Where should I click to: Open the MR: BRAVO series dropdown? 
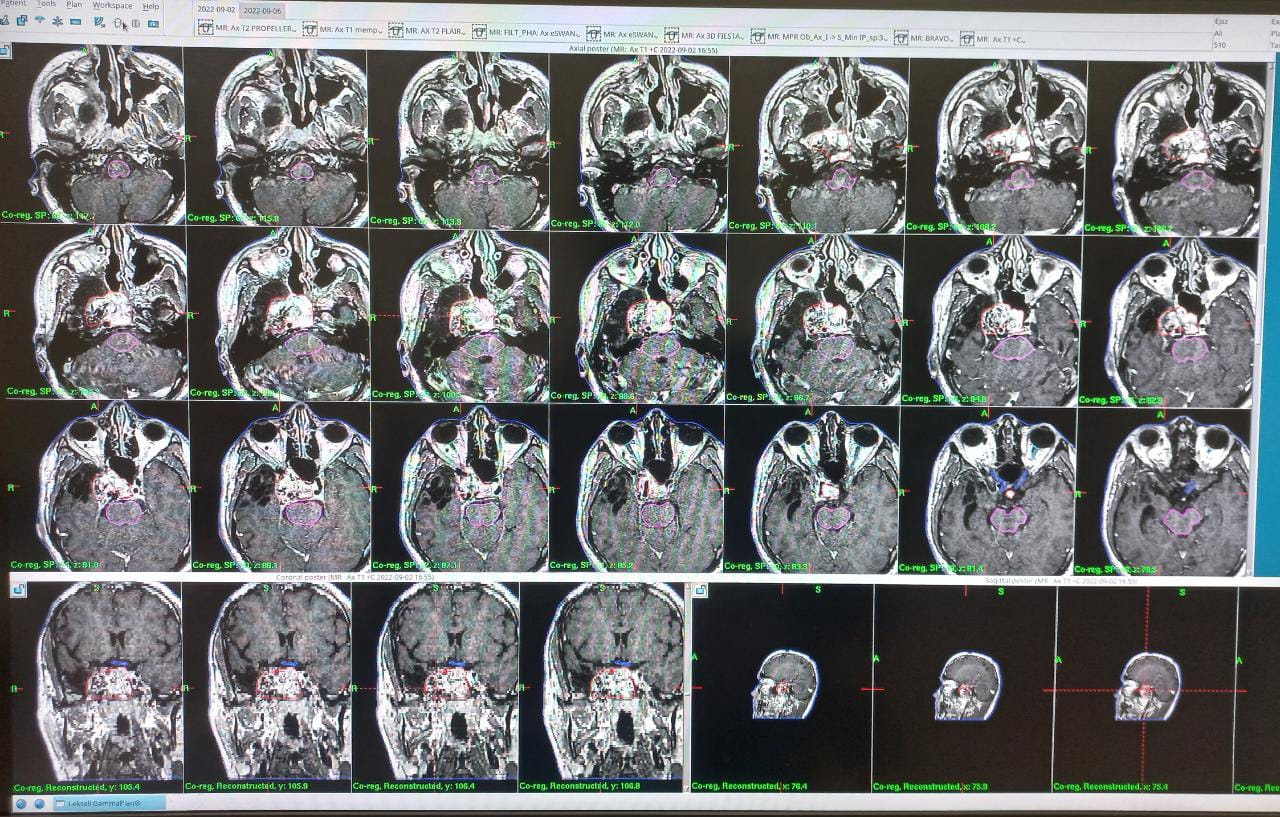pyautogui.click(x=932, y=38)
